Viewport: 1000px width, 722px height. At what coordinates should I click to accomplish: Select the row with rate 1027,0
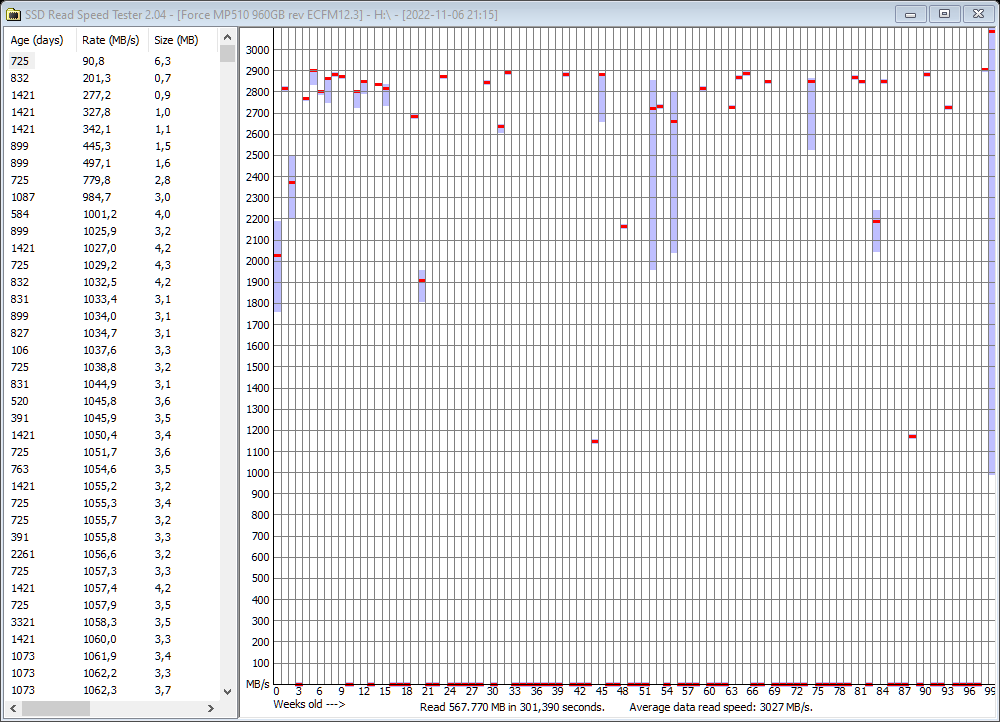click(x=112, y=248)
